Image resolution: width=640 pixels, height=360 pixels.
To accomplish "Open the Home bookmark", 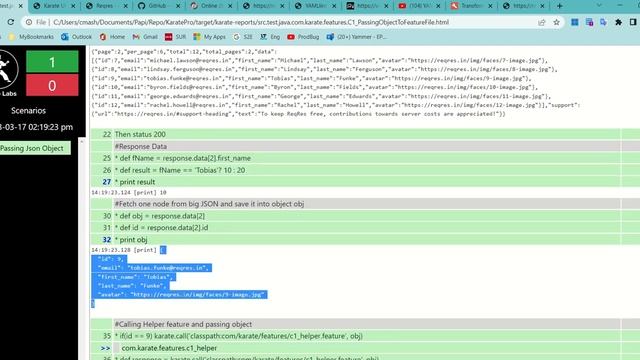I will click(112, 37).
